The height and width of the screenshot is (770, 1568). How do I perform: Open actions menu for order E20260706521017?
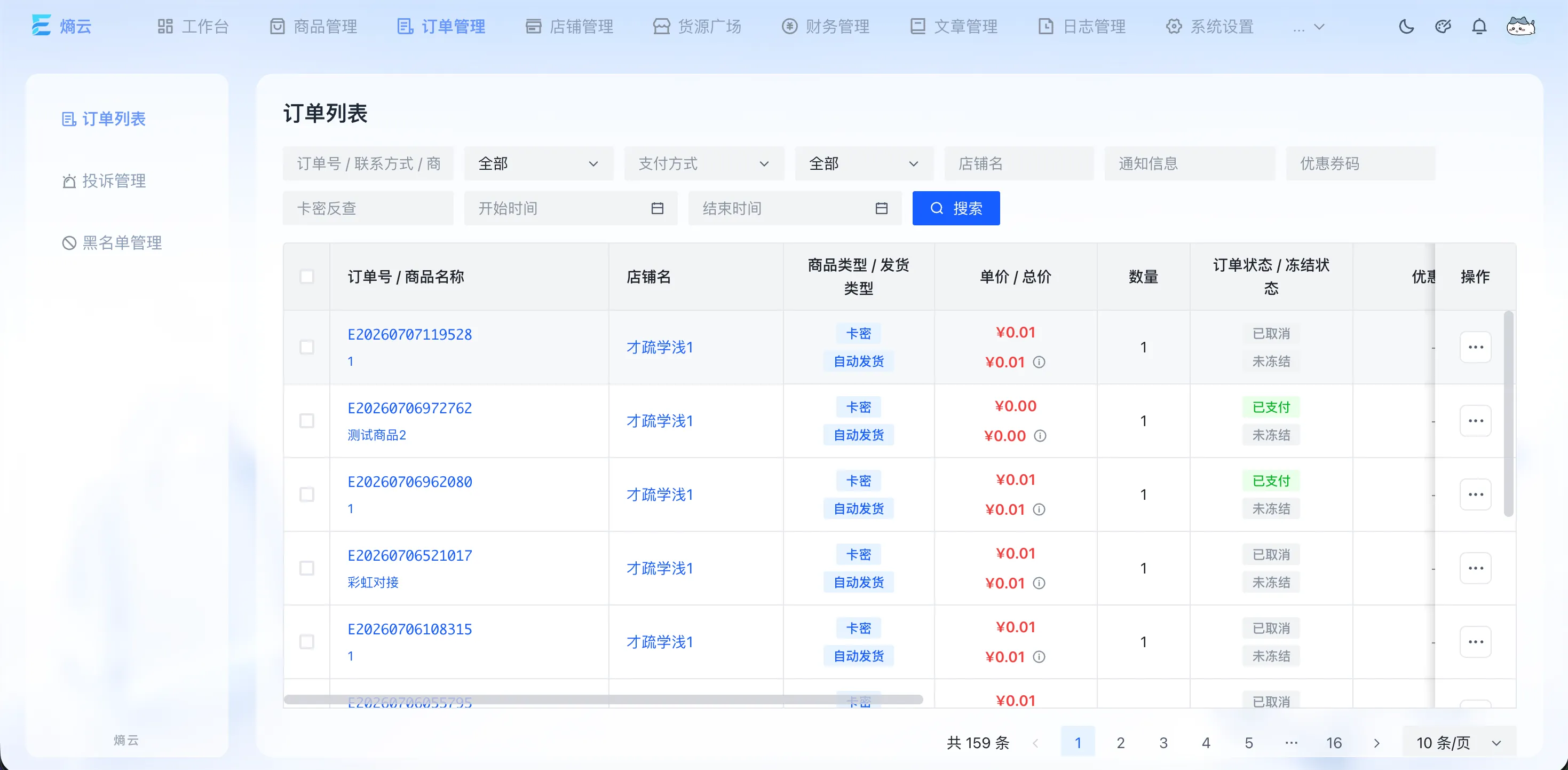coord(1476,568)
